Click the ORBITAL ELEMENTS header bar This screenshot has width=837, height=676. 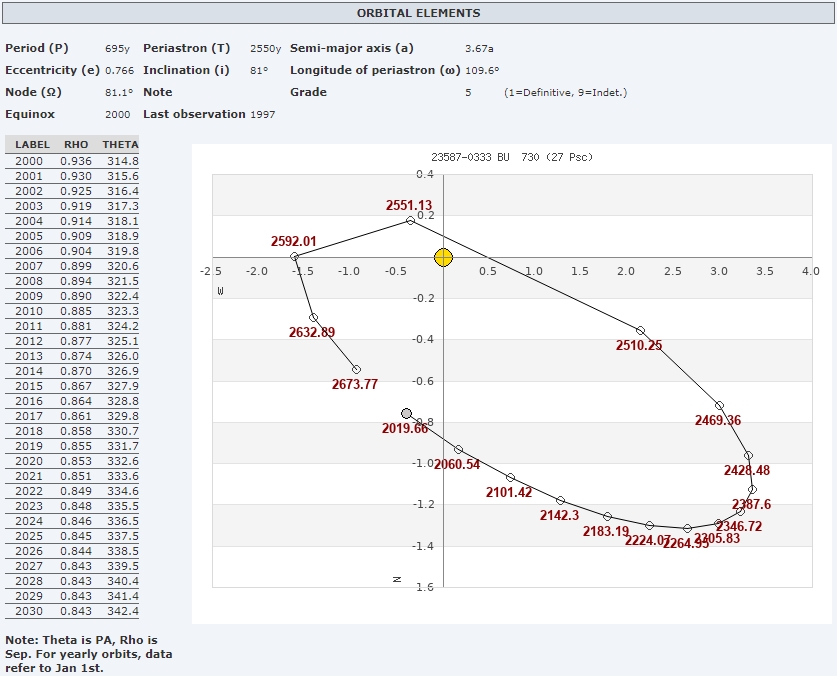(418, 13)
